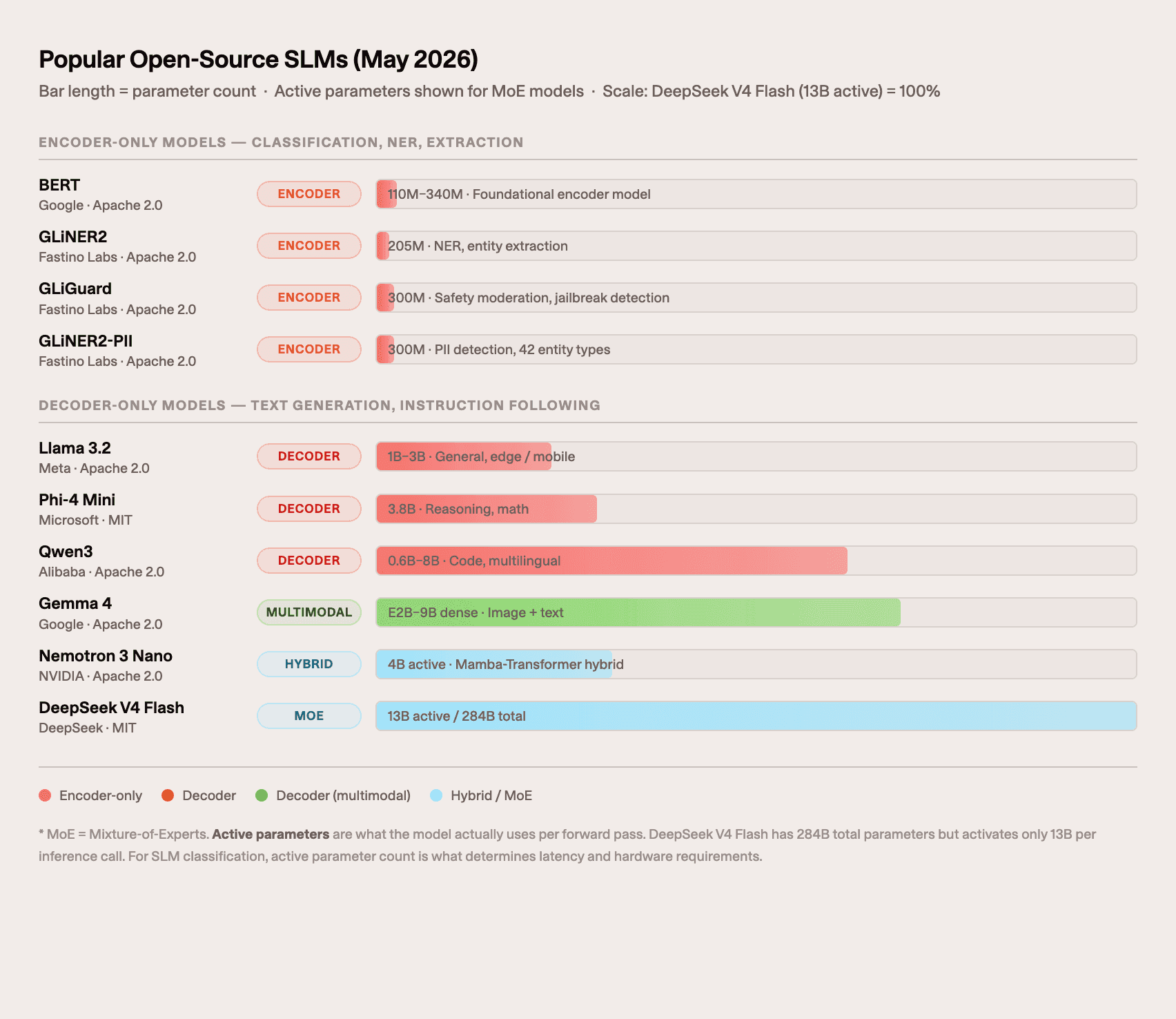Click the GLiNER2 model name
The width and height of the screenshot is (1176, 1019).
point(73,237)
